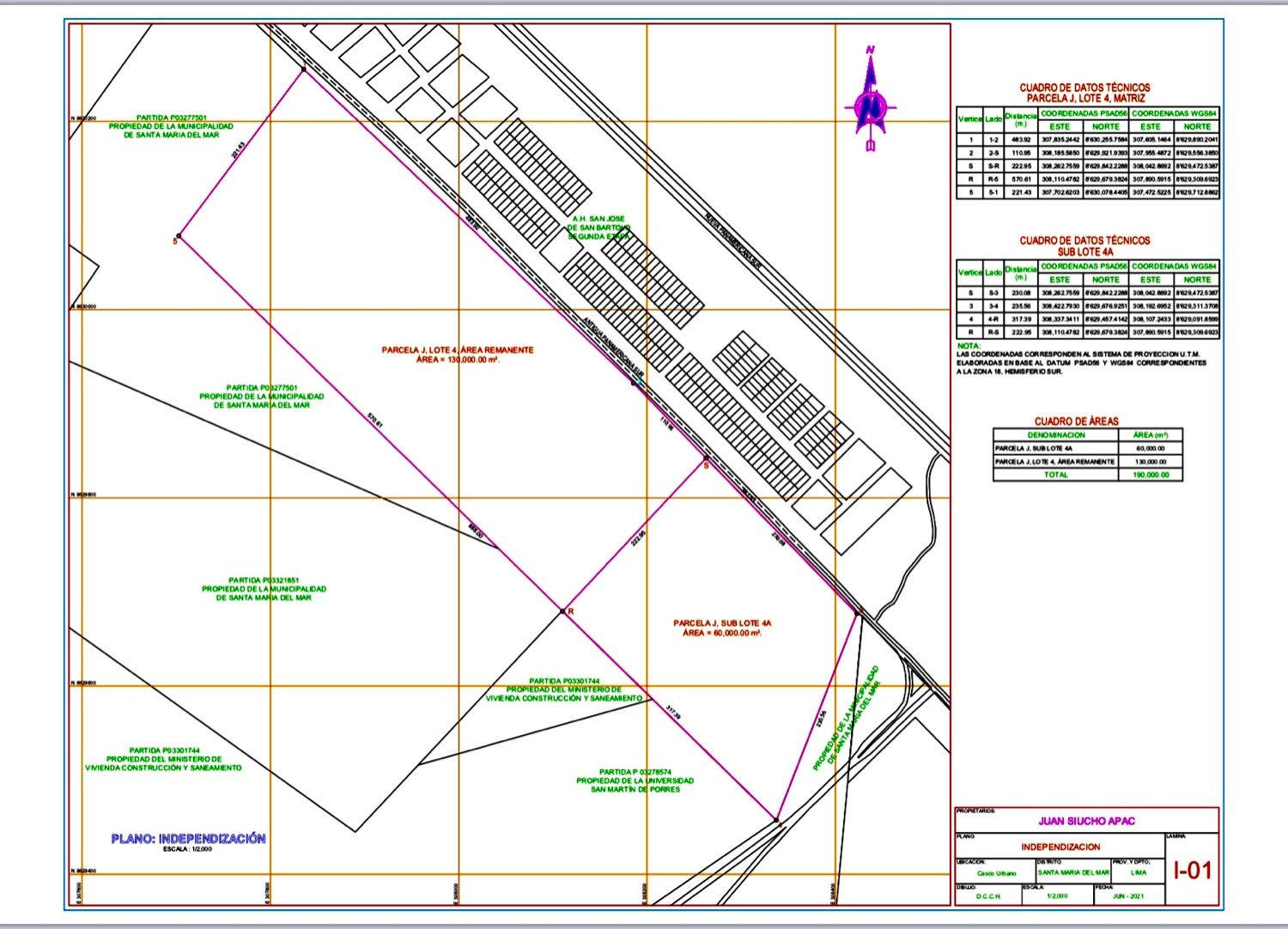Select the TOTAL 190,000.00 area cell
The width and height of the screenshot is (1288, 929).
coord(1151,475)
